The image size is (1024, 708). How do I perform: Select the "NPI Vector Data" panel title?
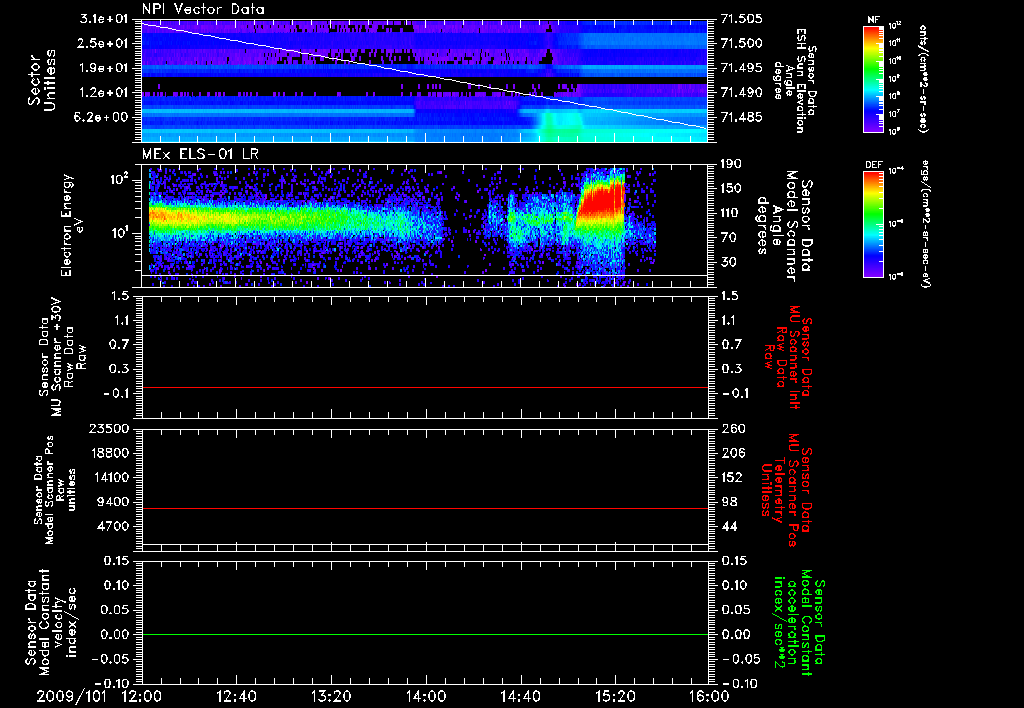tap(203, 9)
